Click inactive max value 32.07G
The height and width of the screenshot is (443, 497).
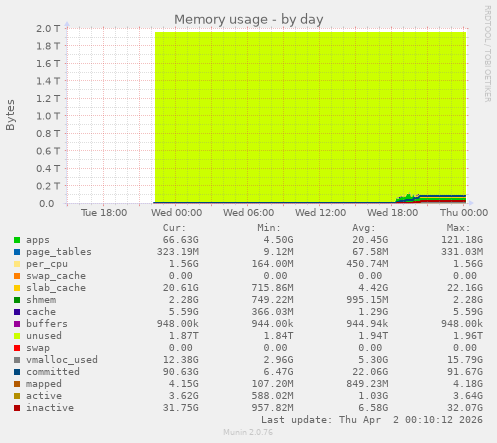tap(465, 408)
